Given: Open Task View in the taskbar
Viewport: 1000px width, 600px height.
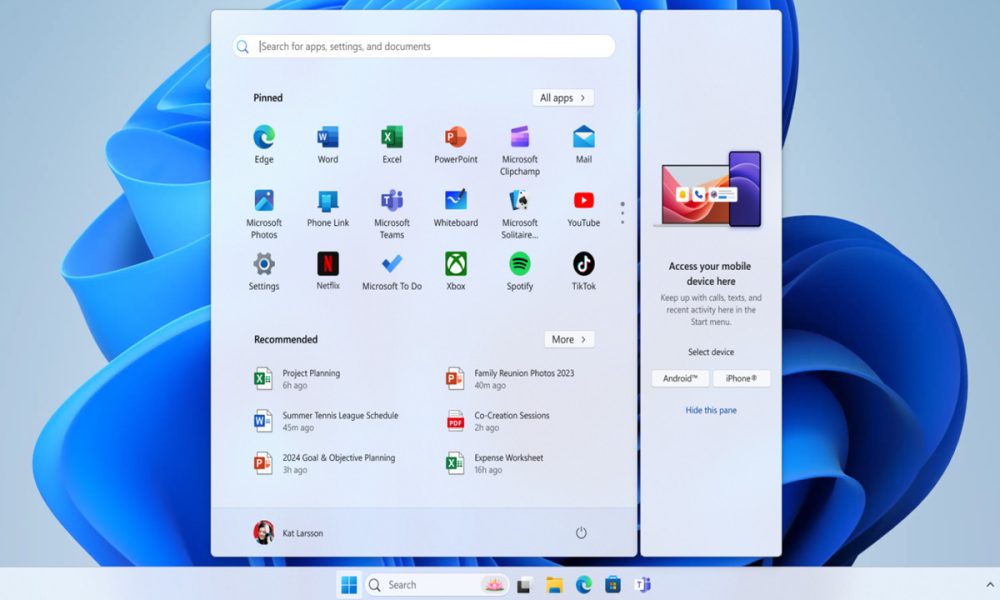Looking at the screenshot, I should pyautogui.click(x=525, y=585).
